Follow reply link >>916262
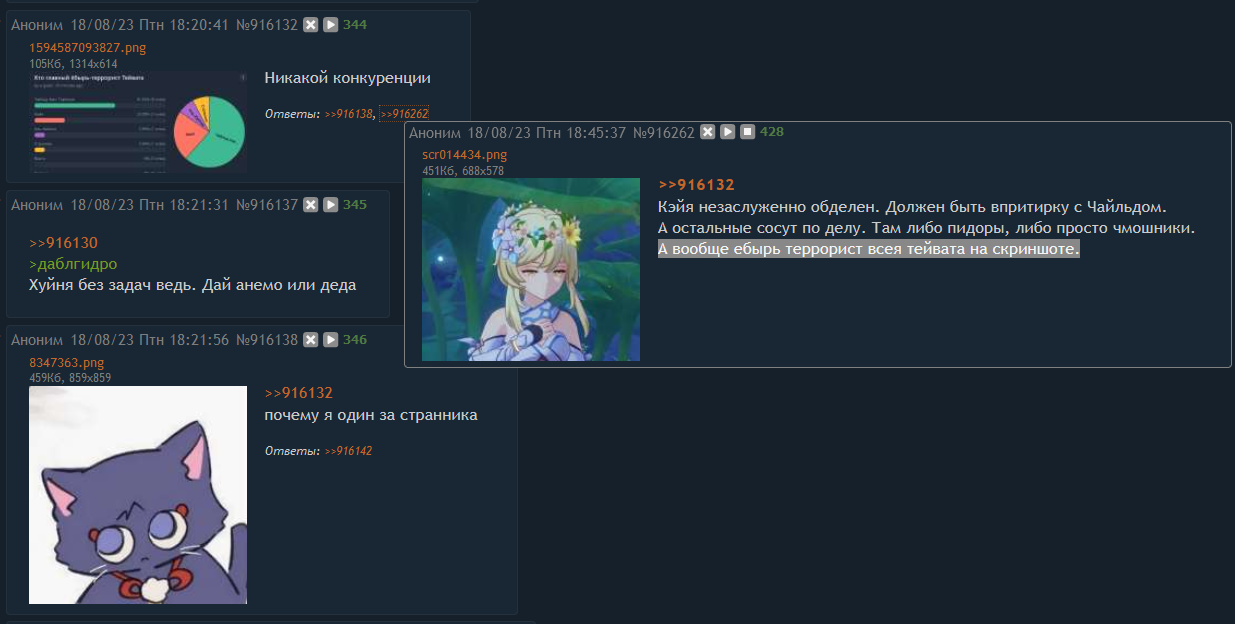Screen dimensions: 1235x624 click(404, 115)
